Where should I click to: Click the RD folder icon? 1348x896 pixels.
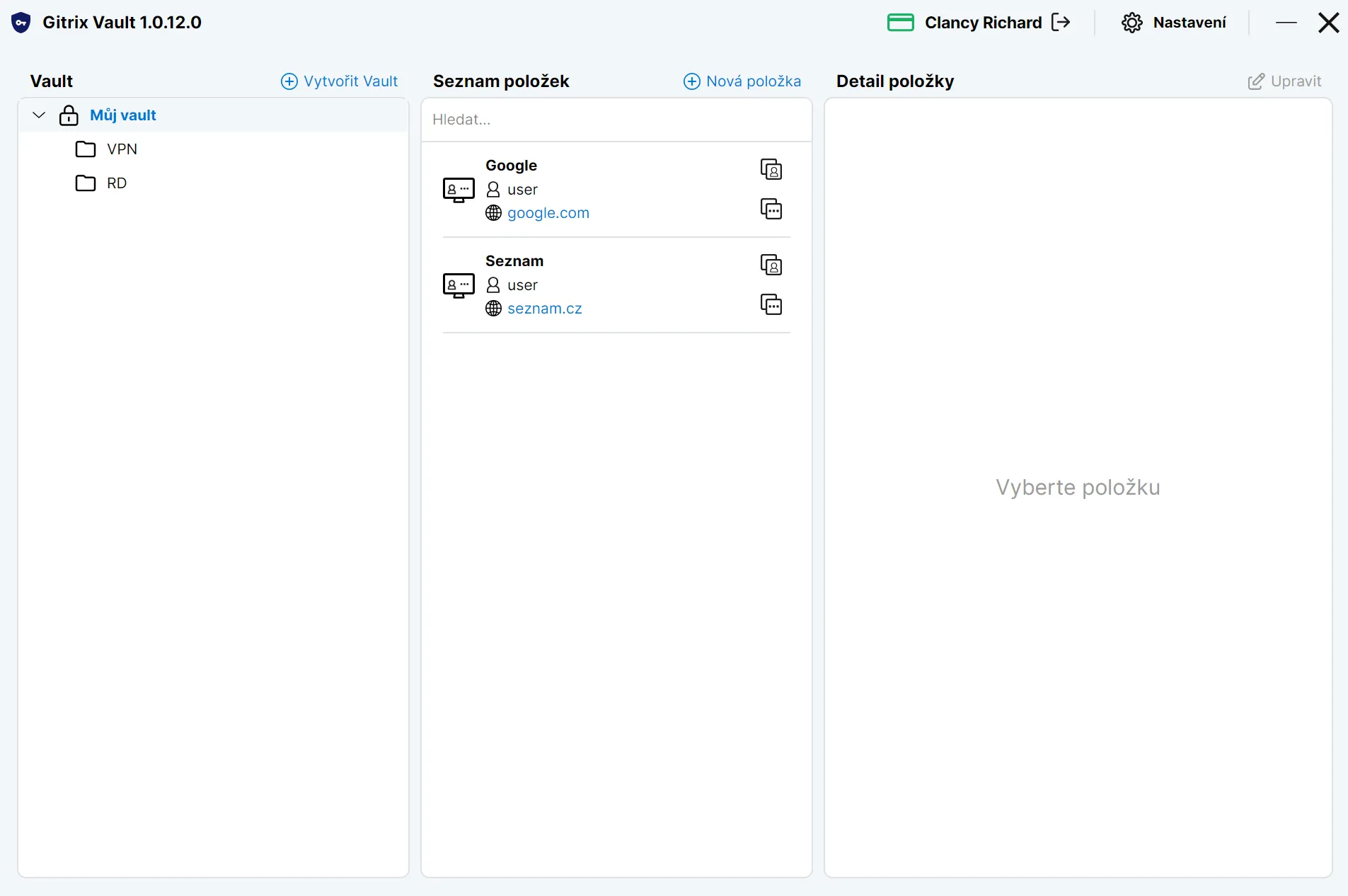(86, 183)
